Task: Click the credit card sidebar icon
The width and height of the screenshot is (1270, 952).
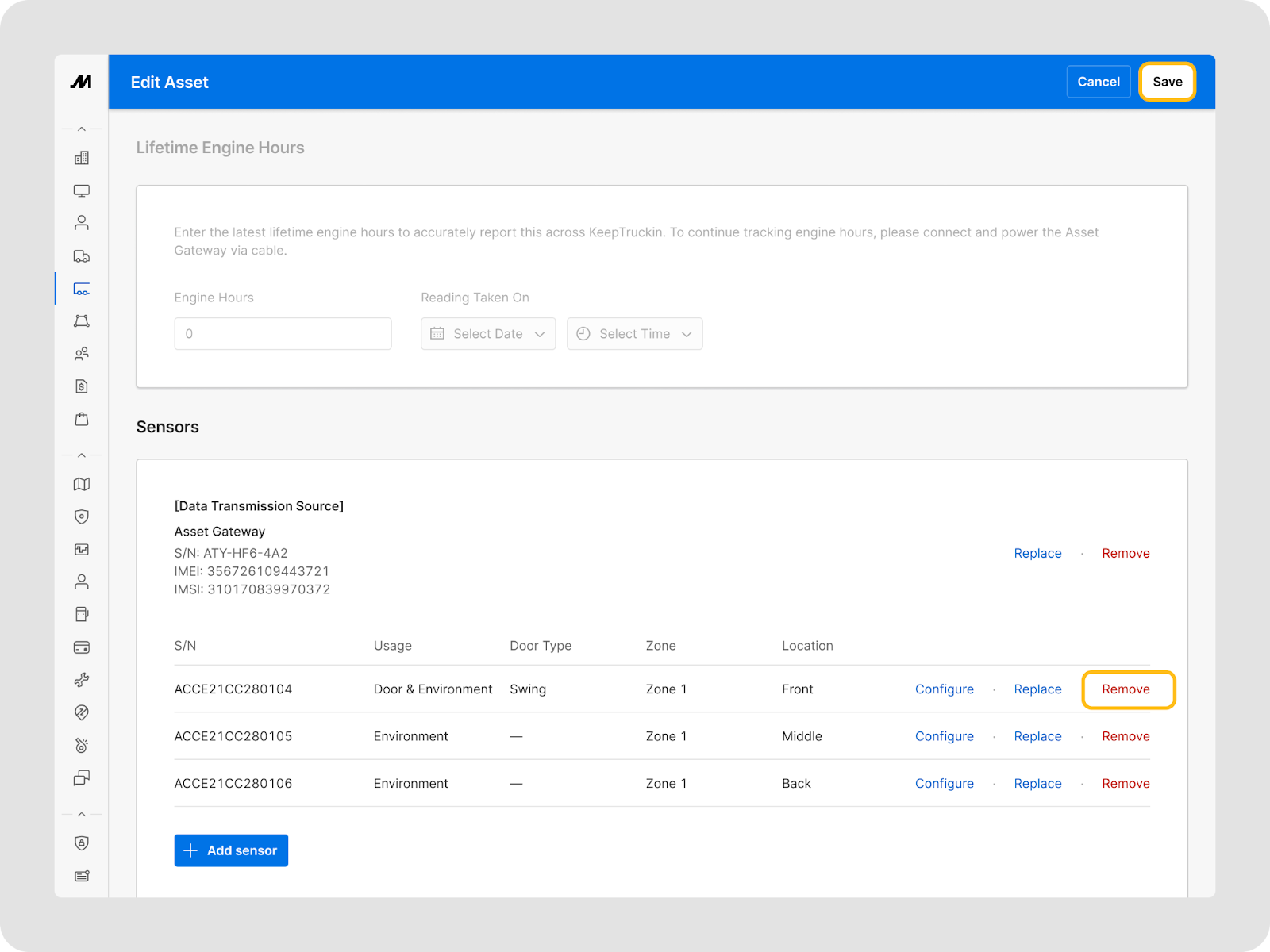Action: 81,647
